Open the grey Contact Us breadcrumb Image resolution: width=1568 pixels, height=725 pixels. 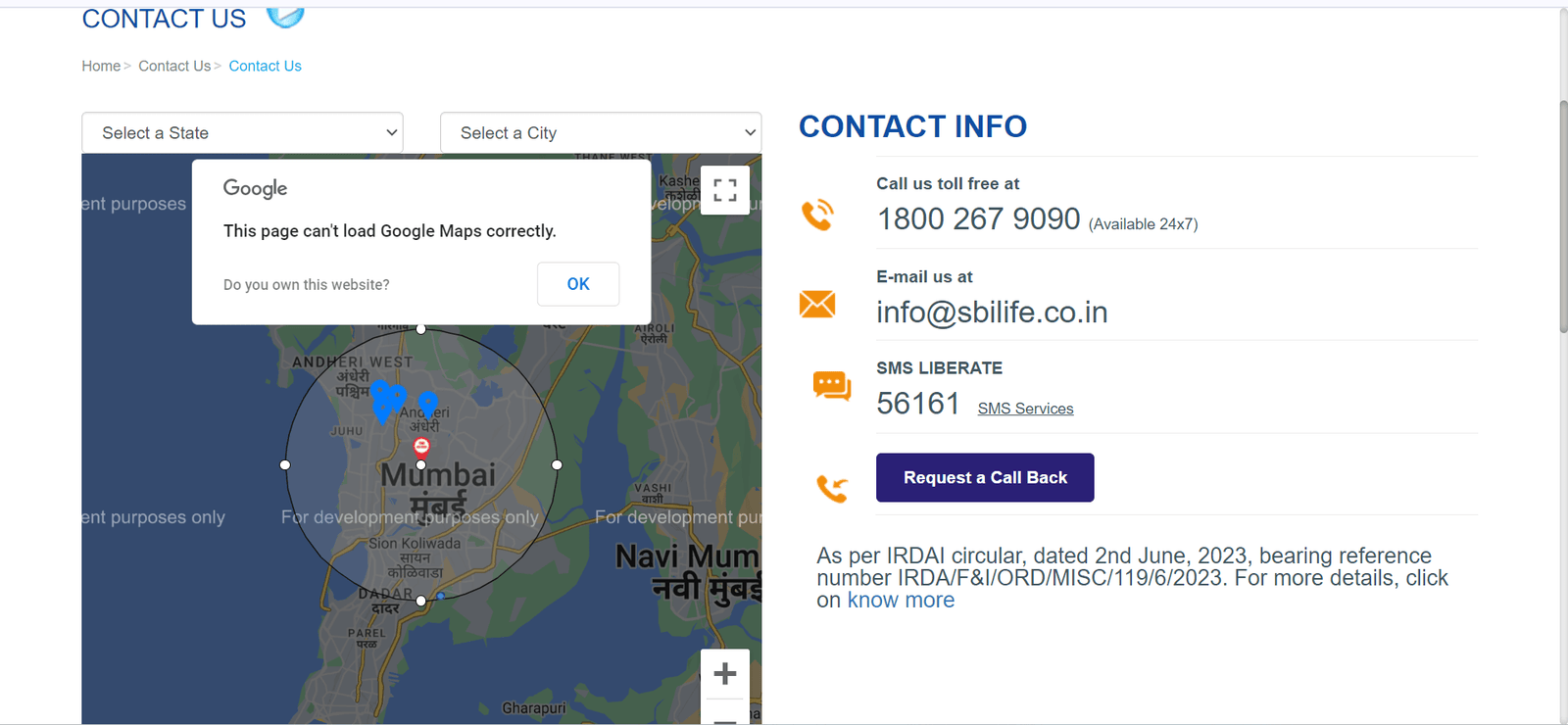(x=174, y=66)
